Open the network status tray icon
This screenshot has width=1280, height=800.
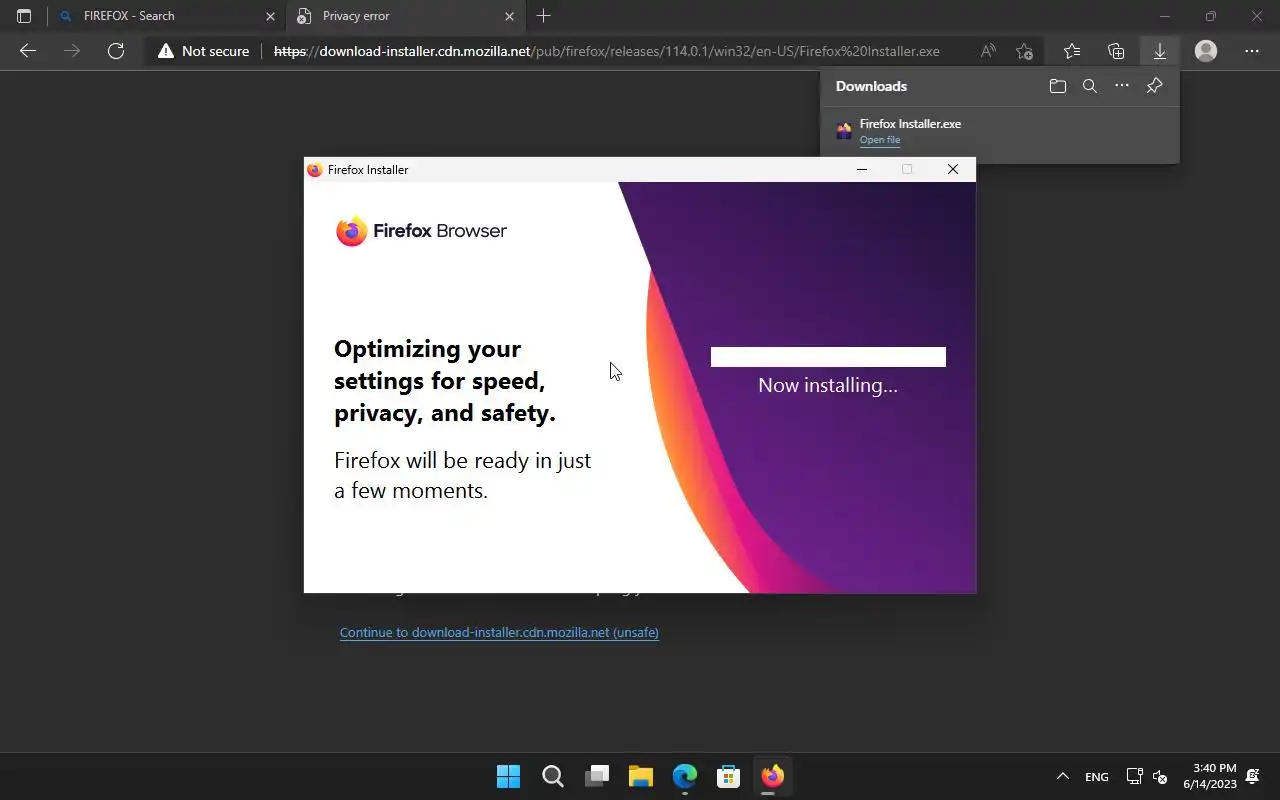point(1134,777)
